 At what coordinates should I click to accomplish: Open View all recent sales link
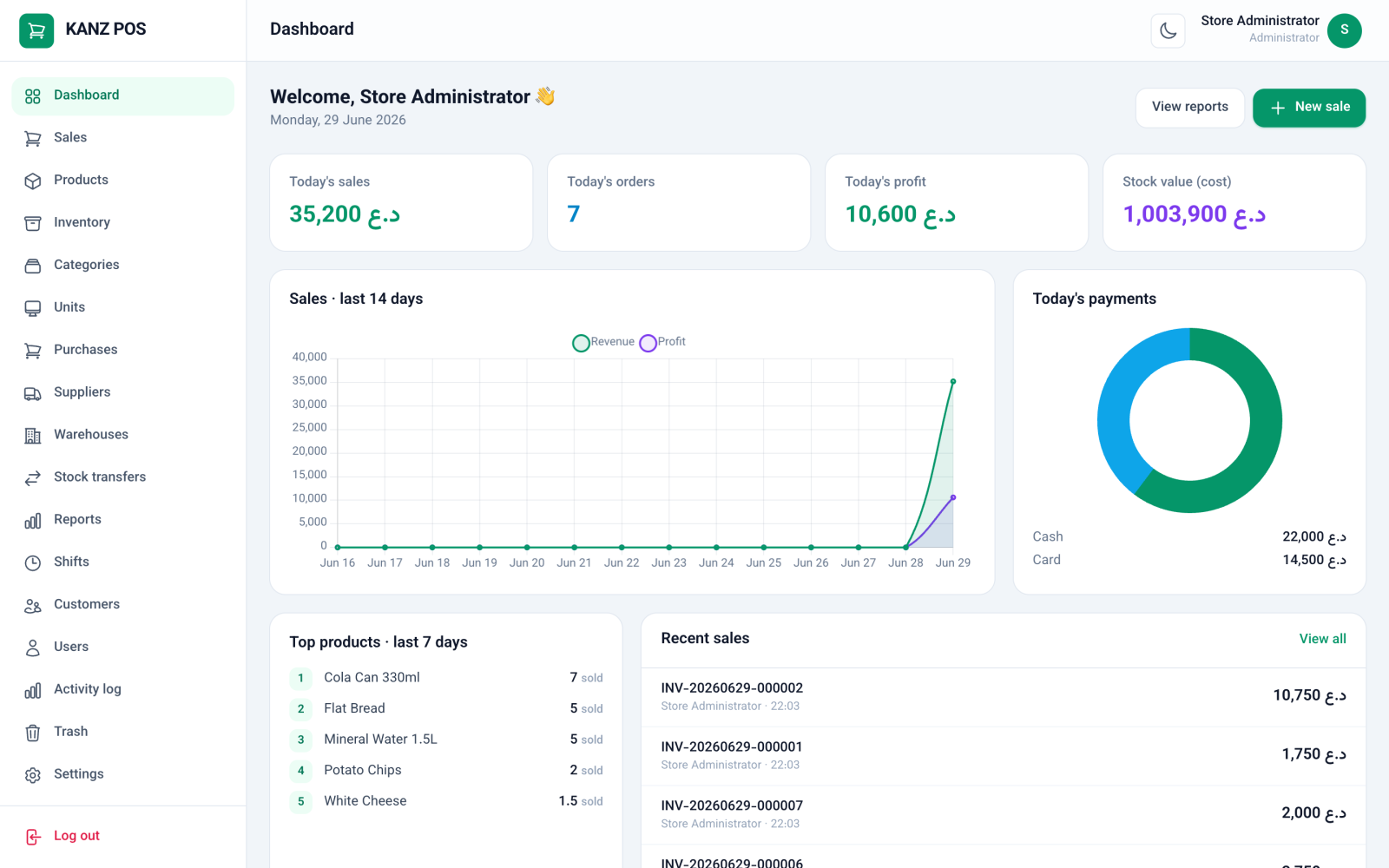1322,639
